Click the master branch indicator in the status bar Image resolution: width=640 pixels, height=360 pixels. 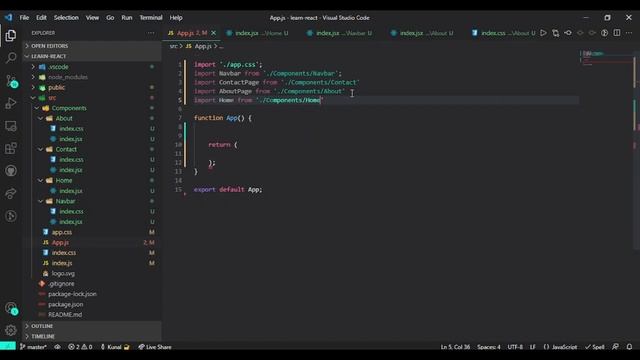point(33,347)
